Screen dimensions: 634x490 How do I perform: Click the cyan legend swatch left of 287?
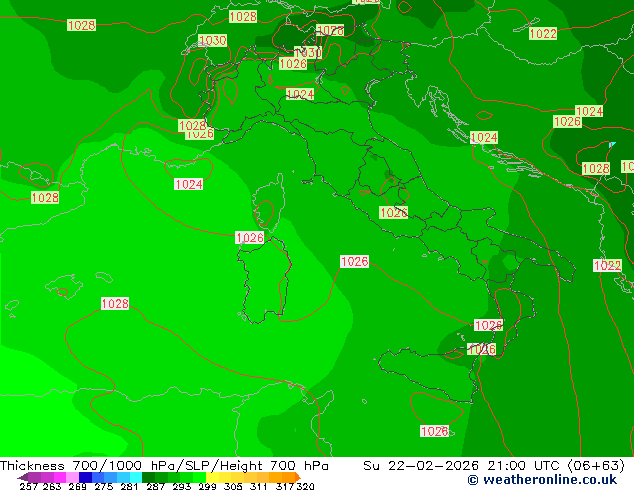(x=136, y=477)
